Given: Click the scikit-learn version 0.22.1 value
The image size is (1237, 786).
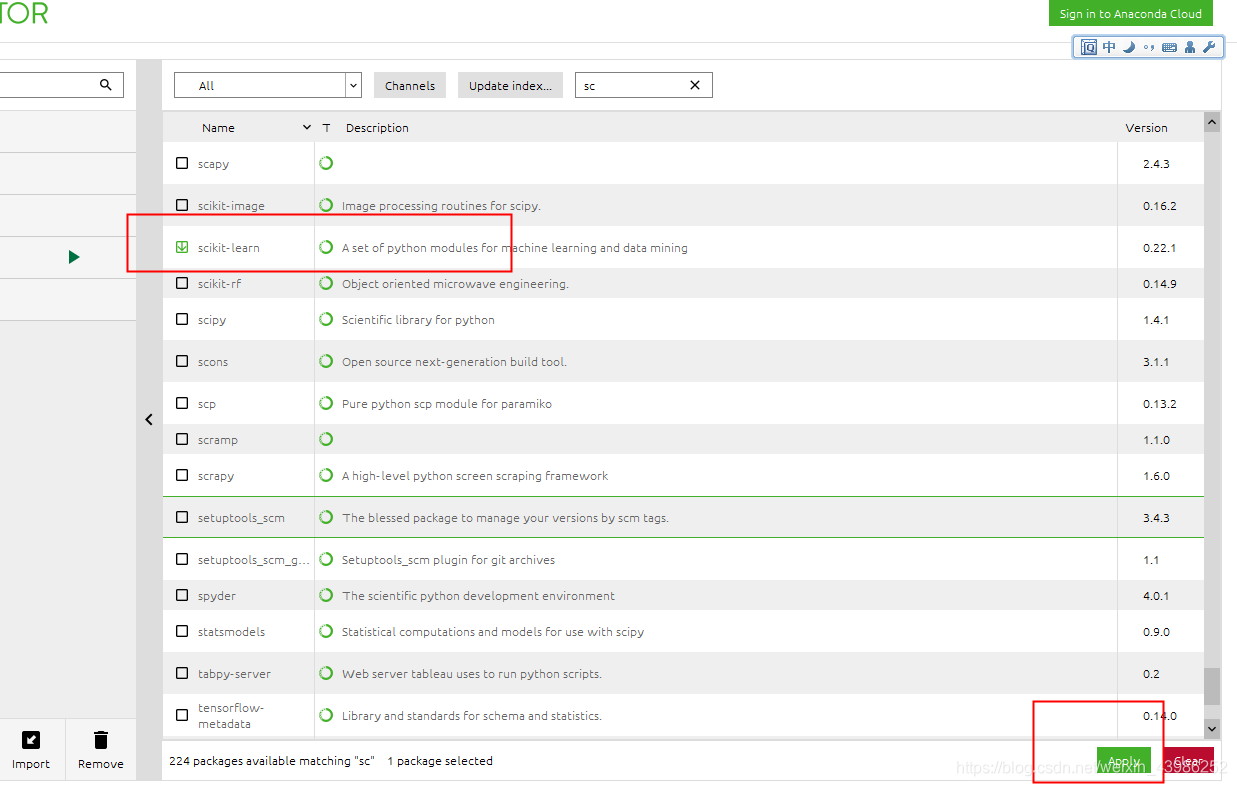Looking at the screenshot, I should (x=1159, y=248).
